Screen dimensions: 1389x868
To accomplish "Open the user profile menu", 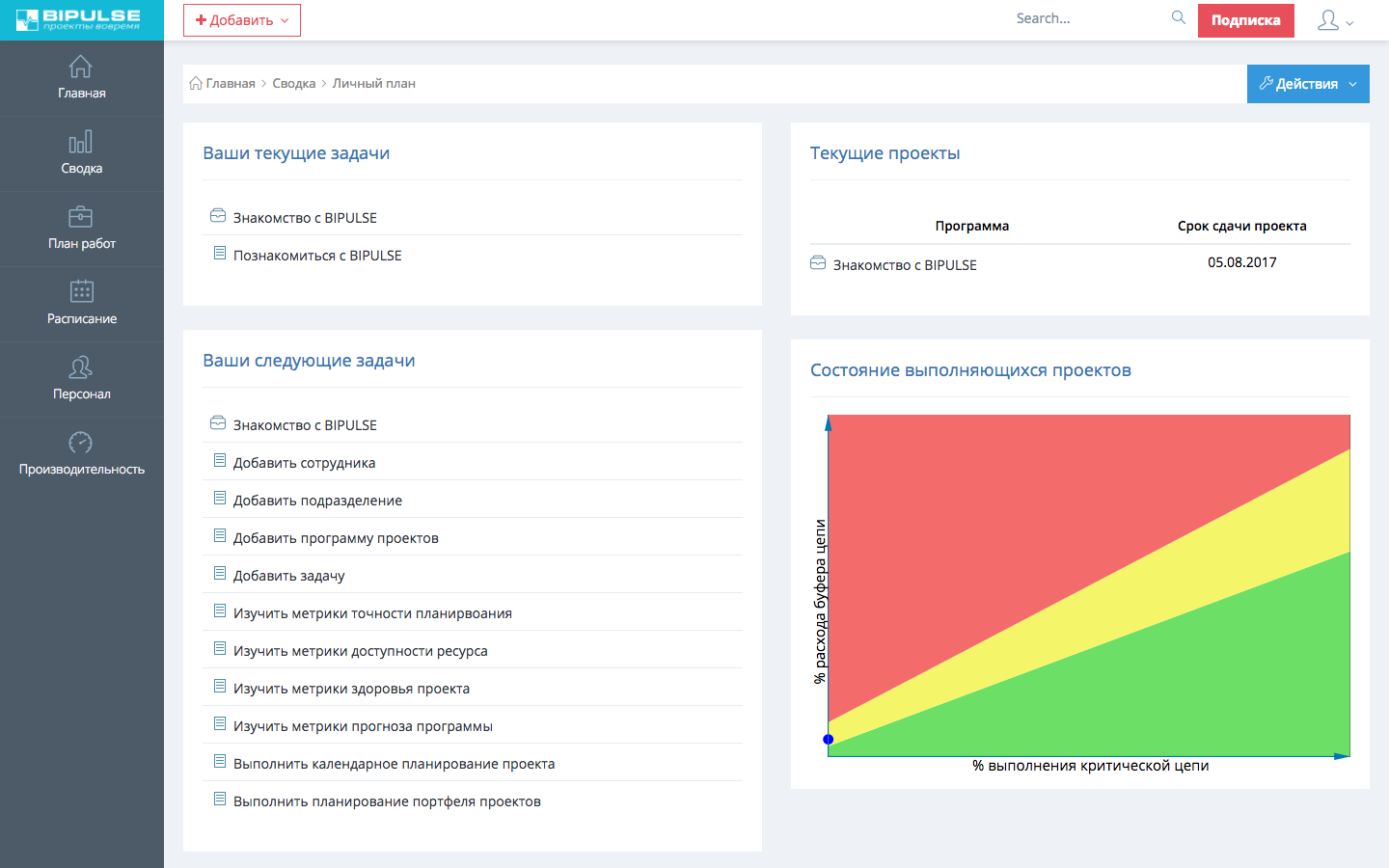I will point(1335,20).
